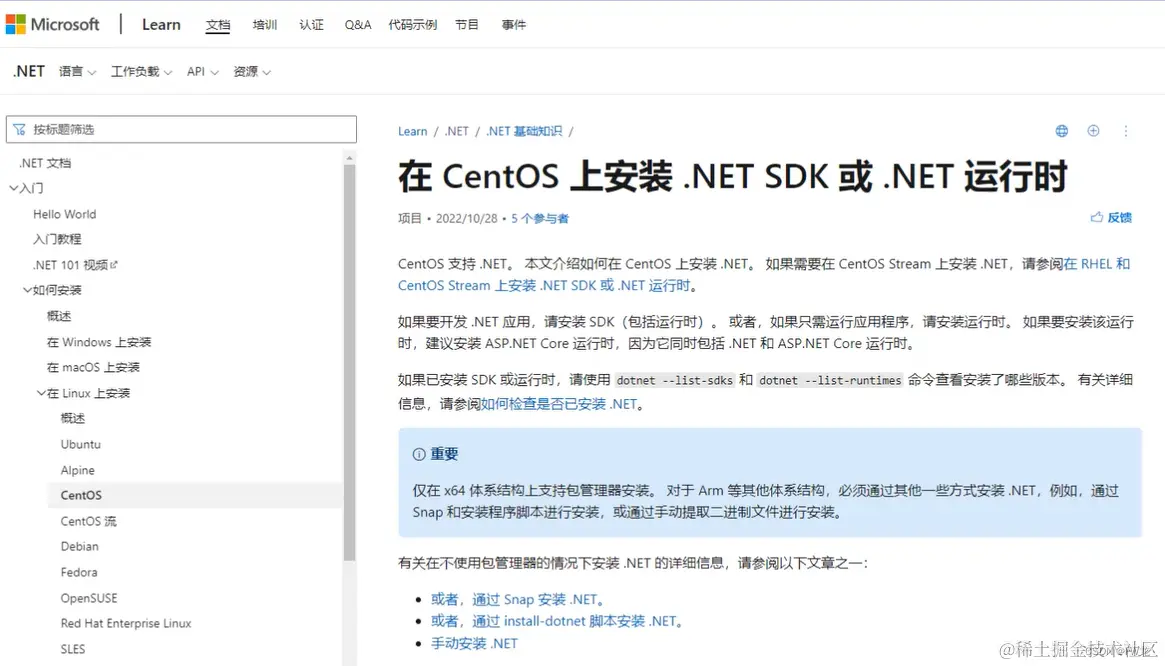
Task: Open the API dropdown menu
Action: tap(202, 71)
